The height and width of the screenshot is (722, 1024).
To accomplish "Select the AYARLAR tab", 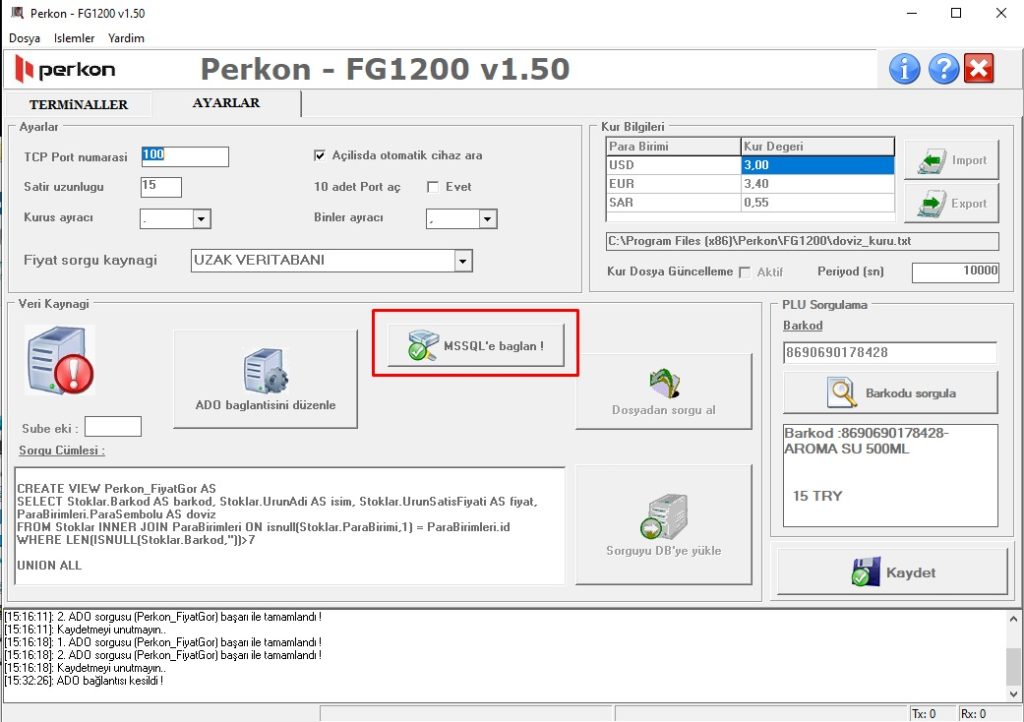I will pos(226,102).
